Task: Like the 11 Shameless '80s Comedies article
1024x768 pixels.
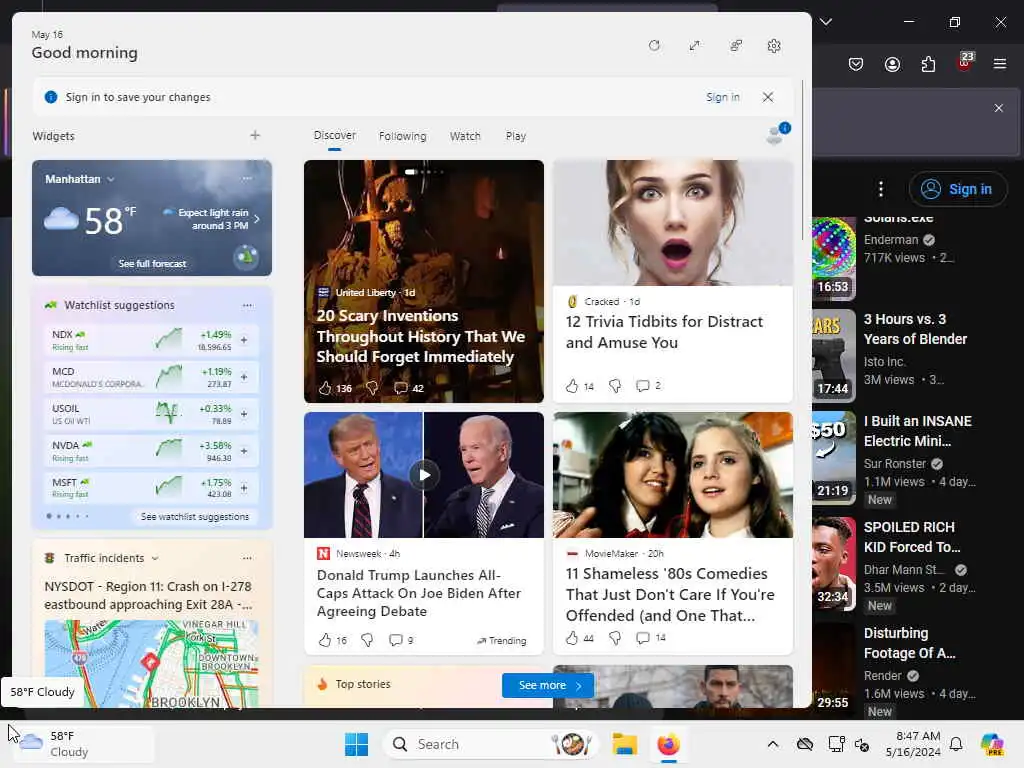Action: [x=572, y=637]
